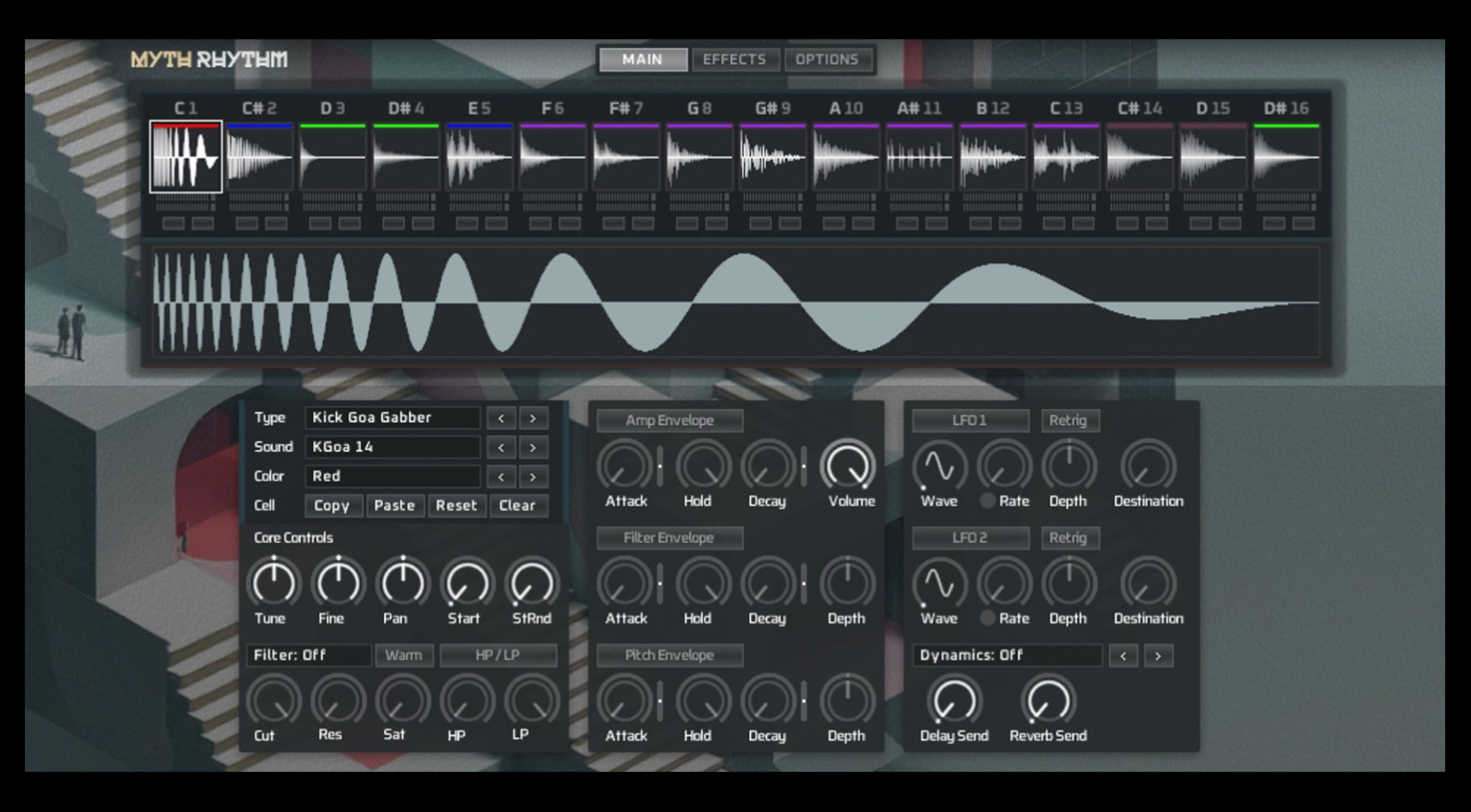
Task: Advance Dynamics mode with right arrow
Action: pyautogui.click(x=1158, y=656)
